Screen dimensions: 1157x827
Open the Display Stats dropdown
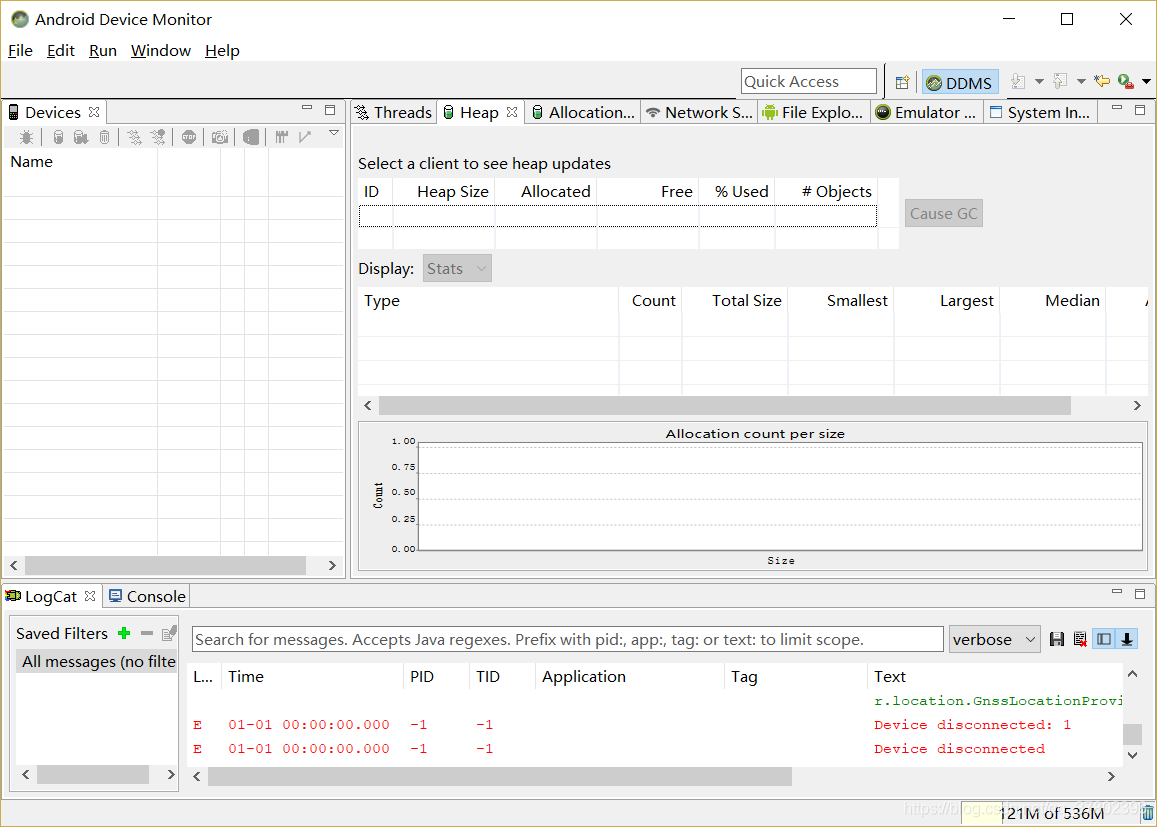pos(457,269)
